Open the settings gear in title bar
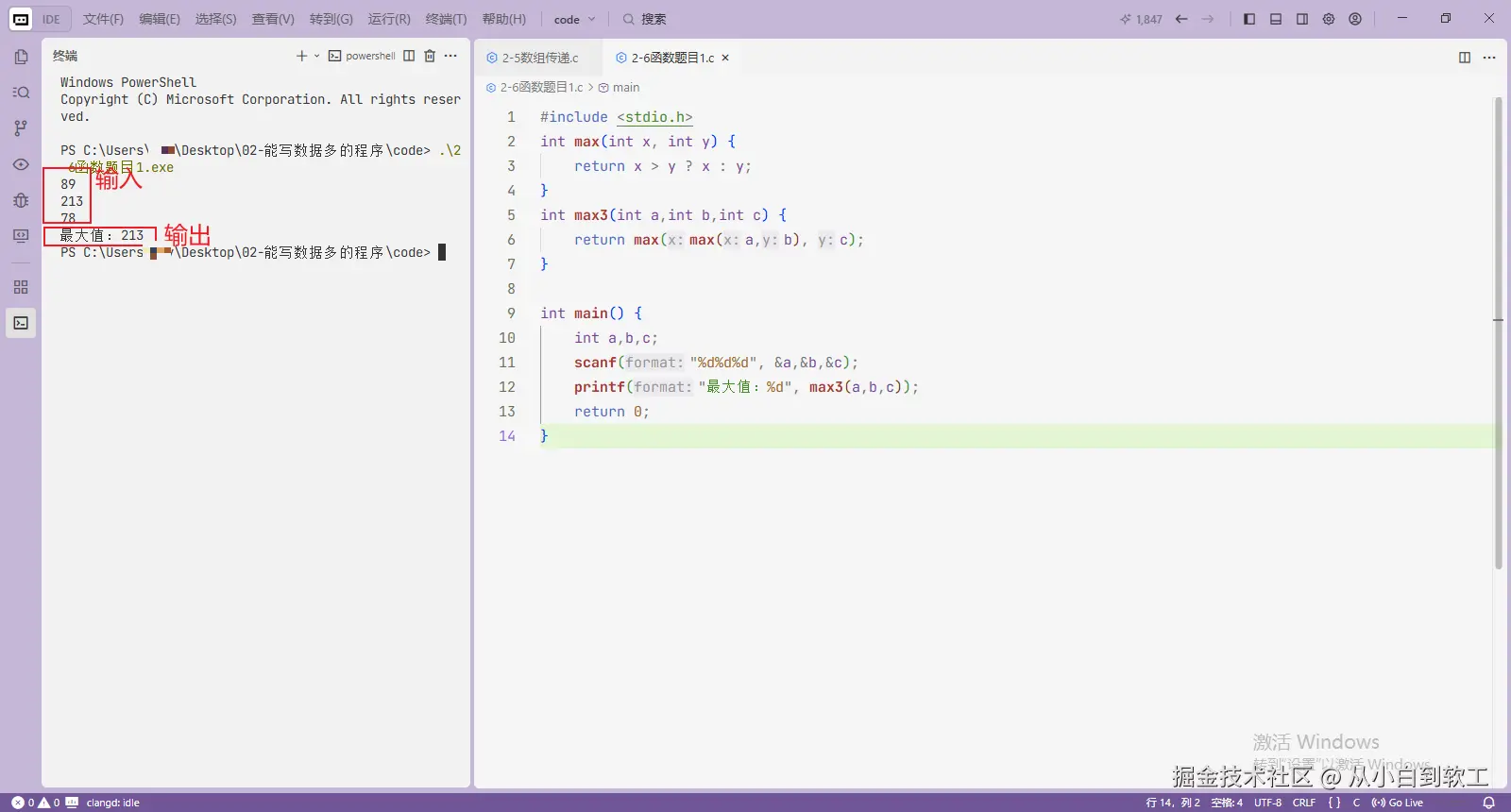This screenshot has width=1511, height=812. pyautogui.click(x=1329, y=19)
